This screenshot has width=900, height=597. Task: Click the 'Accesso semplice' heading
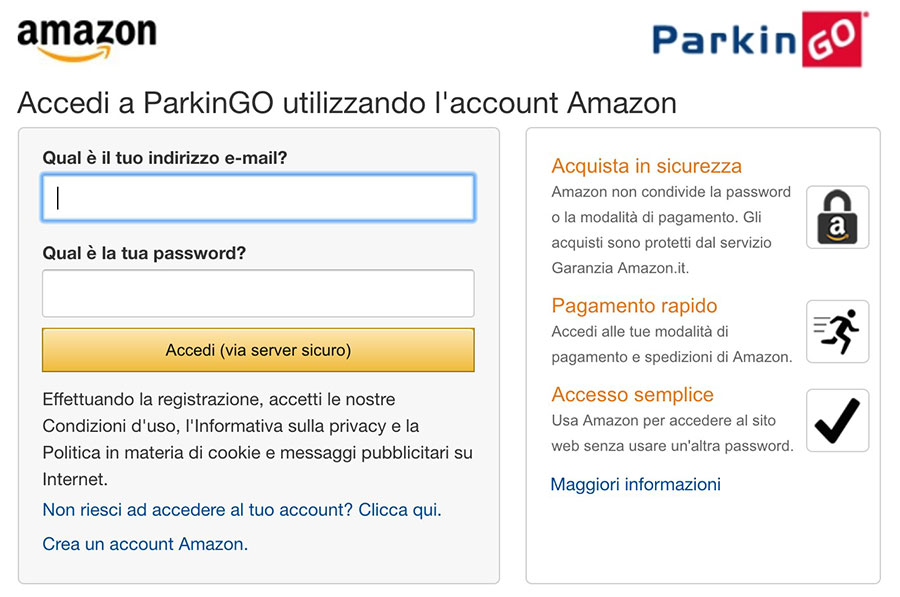(632, 394)
